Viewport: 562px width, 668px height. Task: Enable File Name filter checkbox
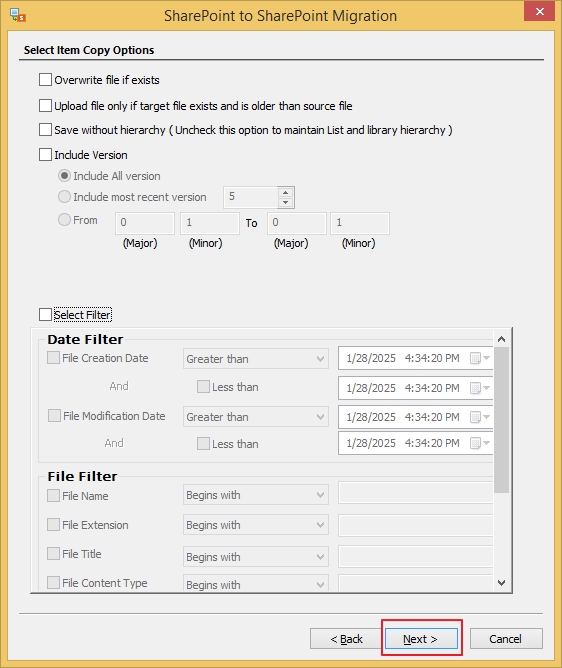pos(53,495)
